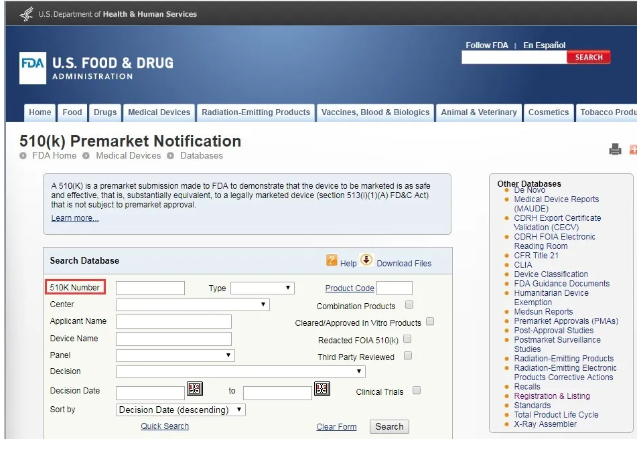Focus the 510K Number input field
642x449 pixels.
(x=150, y=288)
